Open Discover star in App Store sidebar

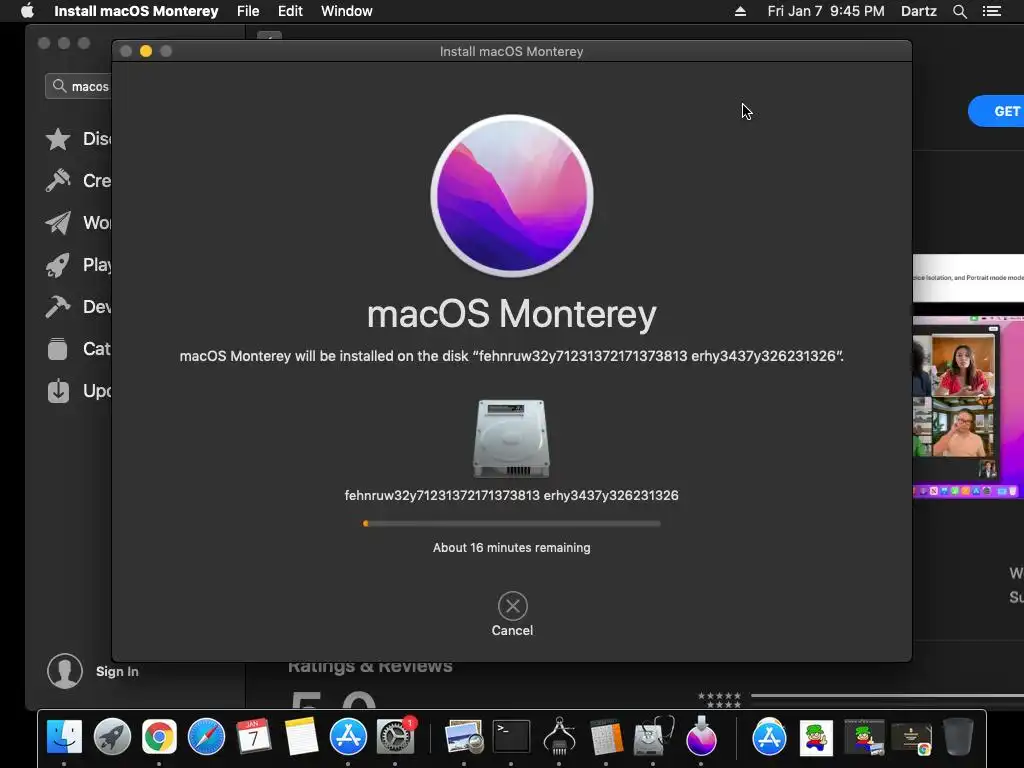click(58, 139)
